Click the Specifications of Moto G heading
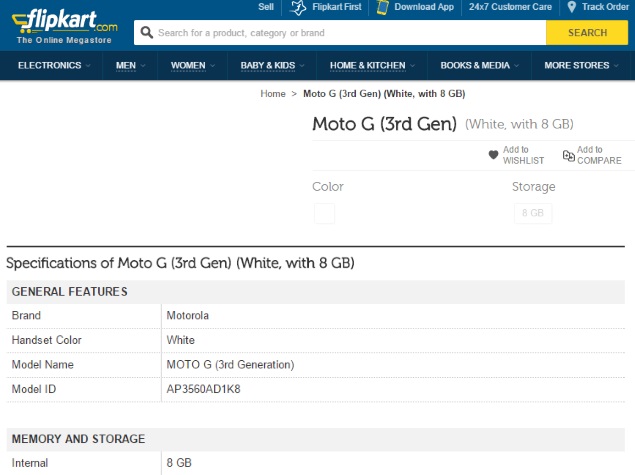 pyautogui.click(x=180, y=263)
